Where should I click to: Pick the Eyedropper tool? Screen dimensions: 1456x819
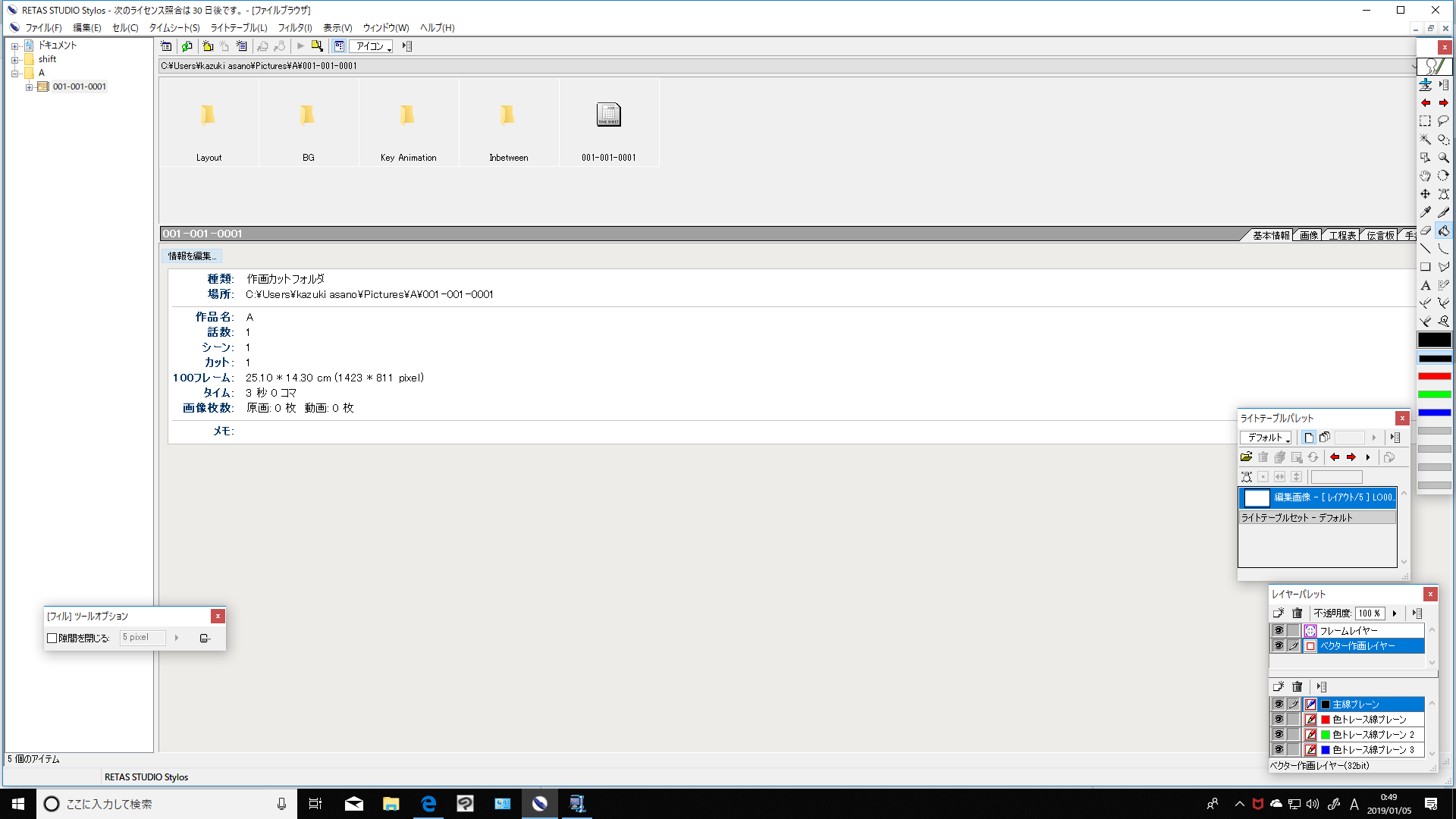pos(1425,212)
